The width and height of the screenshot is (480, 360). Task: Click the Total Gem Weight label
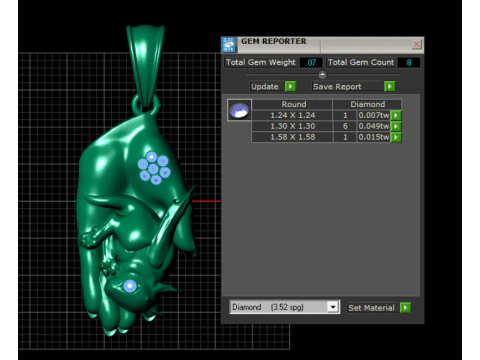(261, 62)
